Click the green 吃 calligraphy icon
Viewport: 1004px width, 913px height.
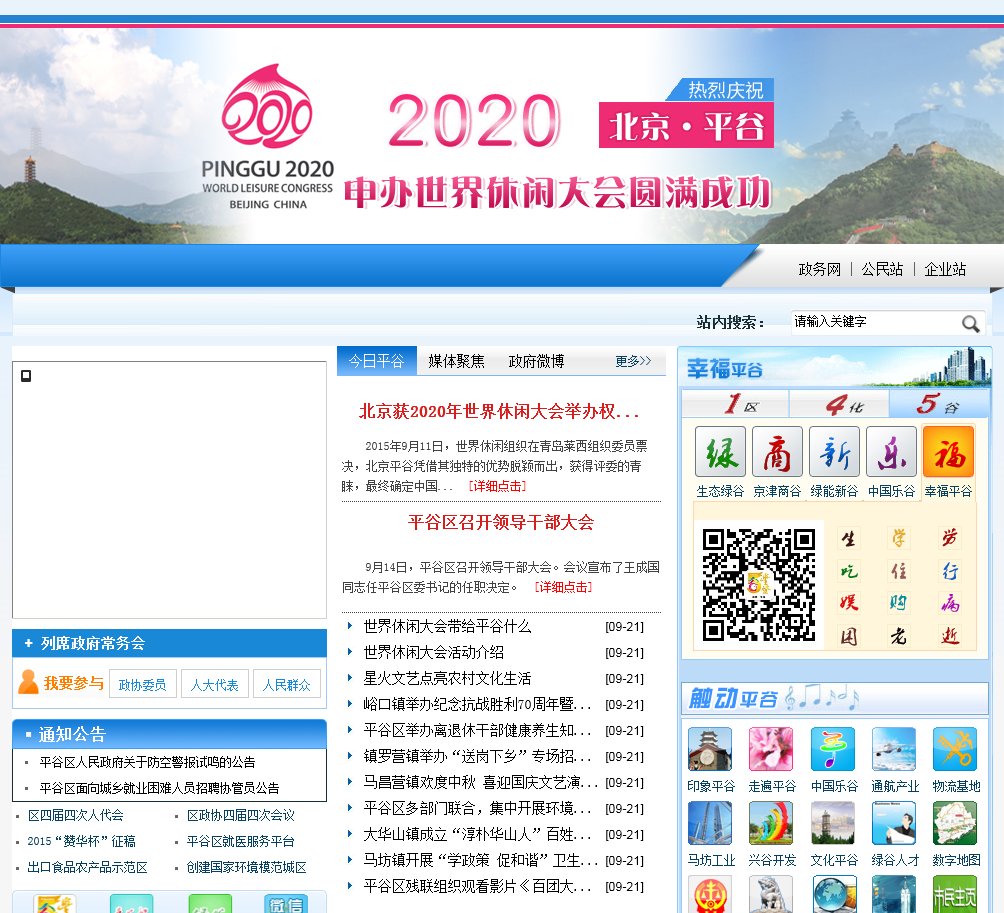(848, 570)
